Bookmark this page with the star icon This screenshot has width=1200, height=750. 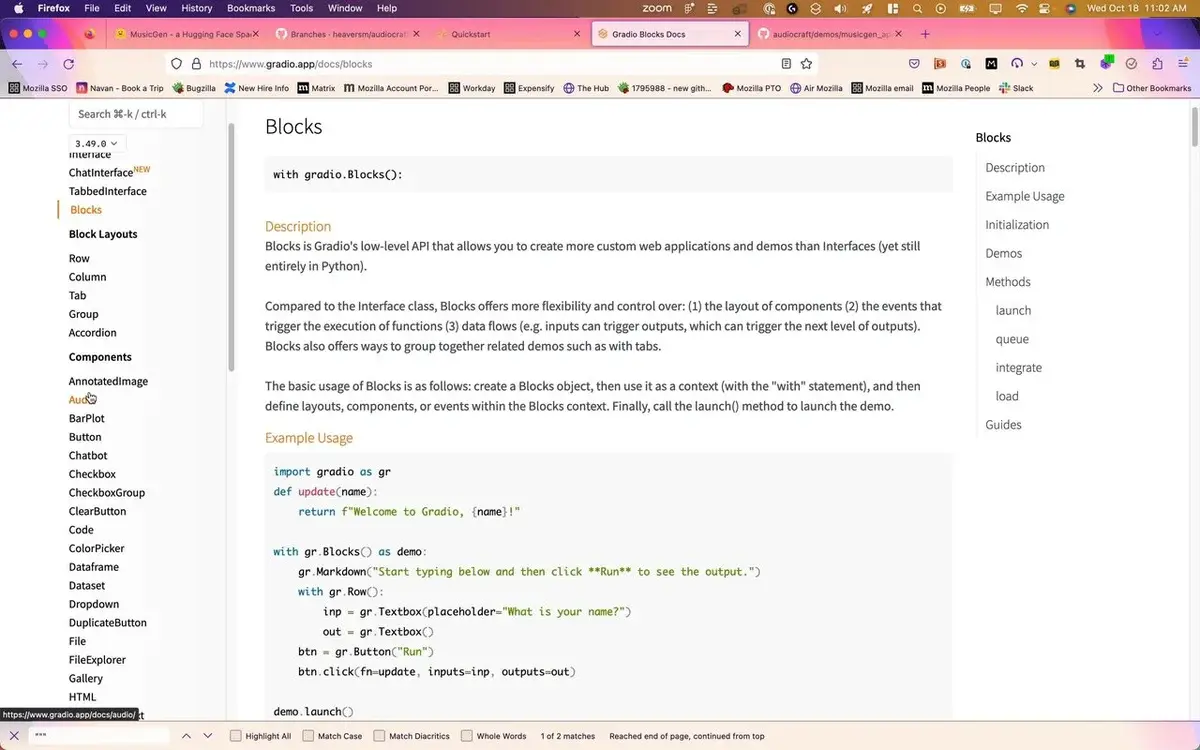[x=806, y=64]
